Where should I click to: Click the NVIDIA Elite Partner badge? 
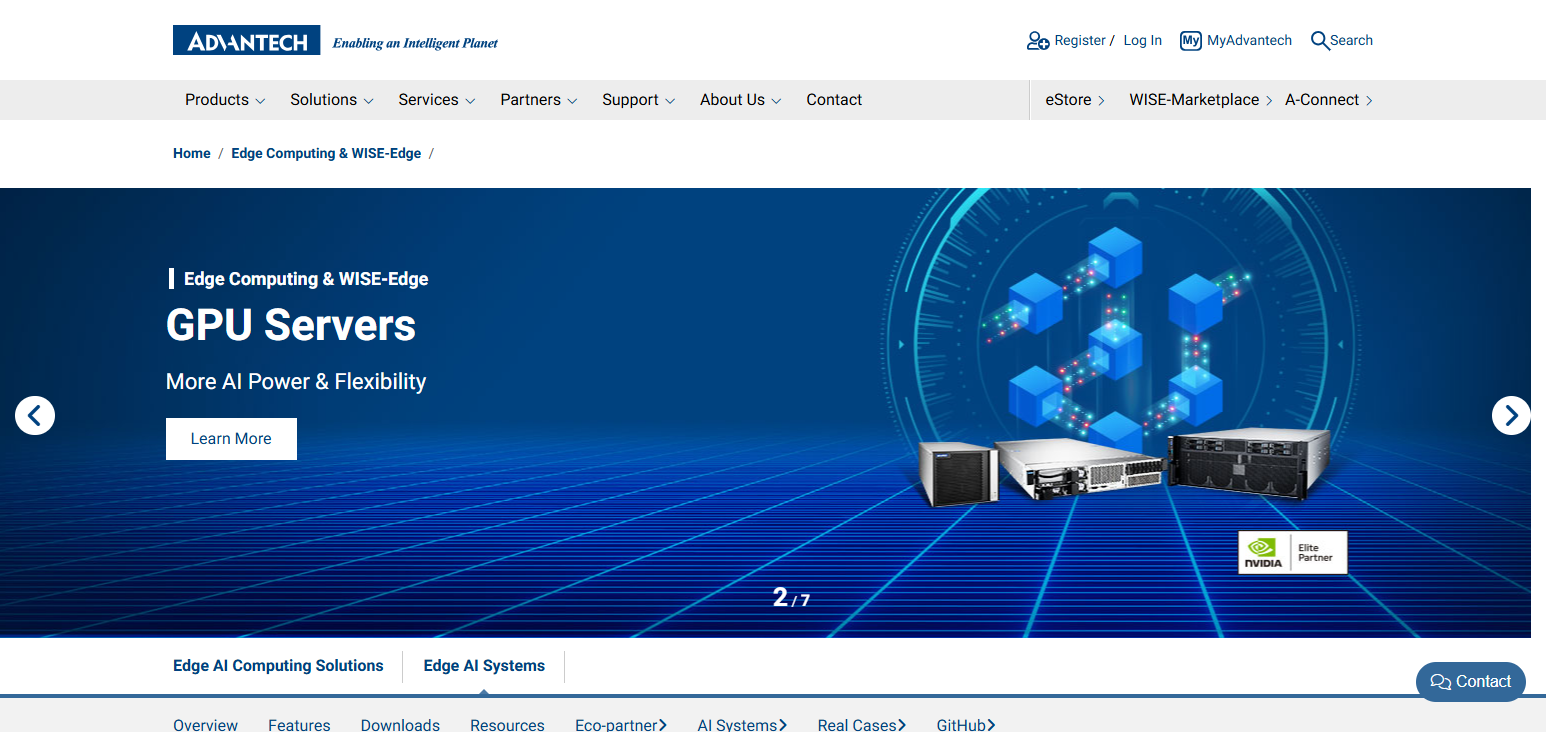pos(1293,552)
